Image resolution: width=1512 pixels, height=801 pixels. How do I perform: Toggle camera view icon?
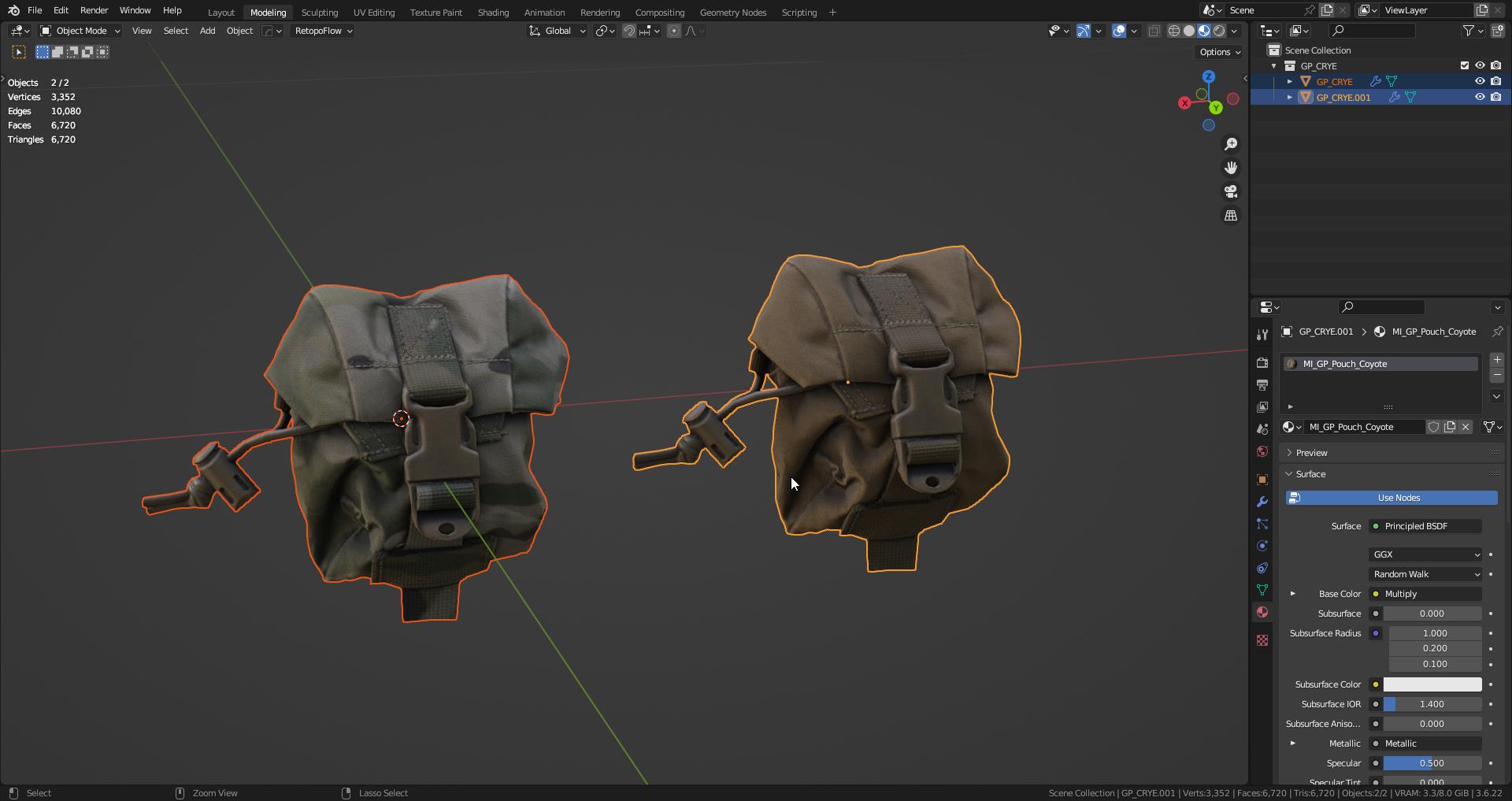pyautogui.click(x=1230, y=191)
